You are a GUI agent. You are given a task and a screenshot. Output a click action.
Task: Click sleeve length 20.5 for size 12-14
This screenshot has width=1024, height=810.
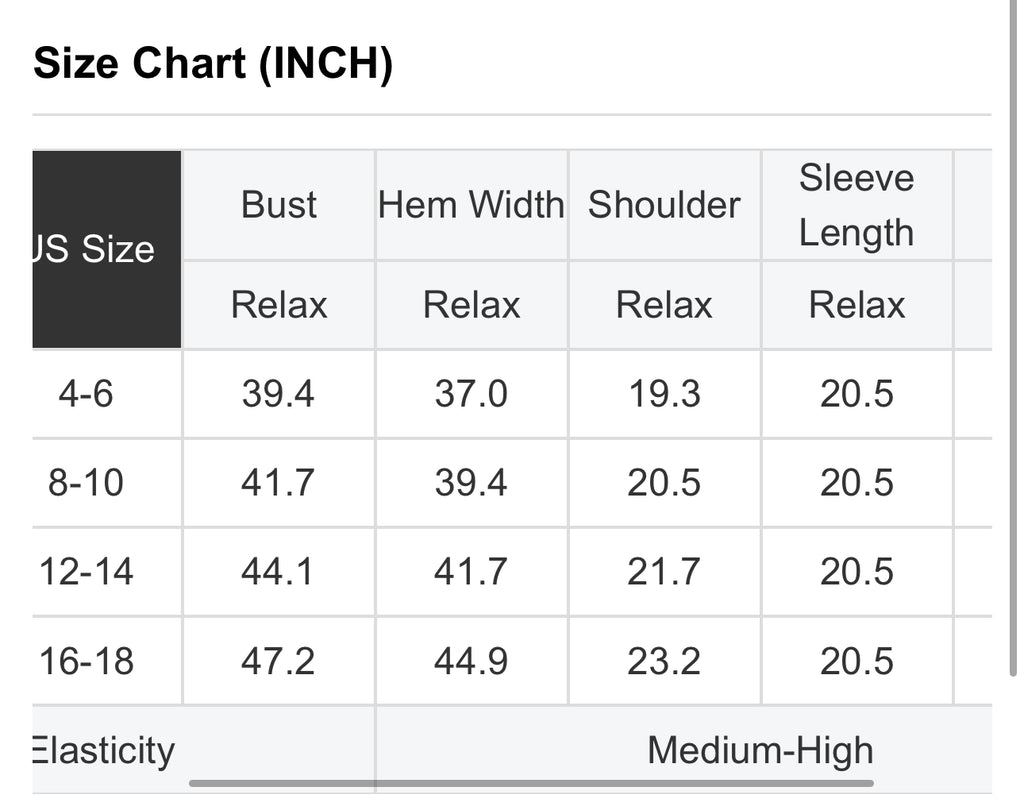857,572
